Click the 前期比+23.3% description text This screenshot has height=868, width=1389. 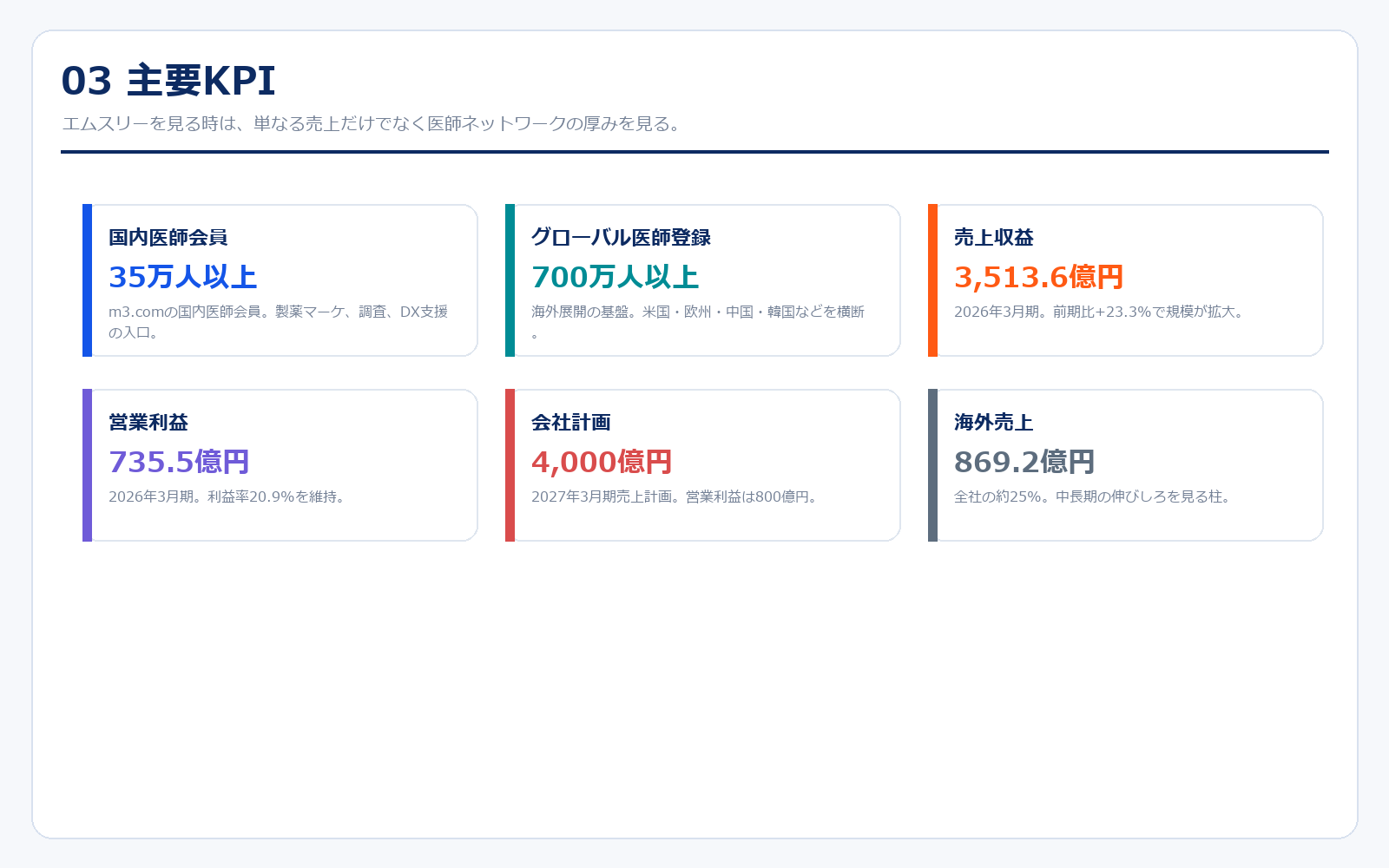point(1101,312)
